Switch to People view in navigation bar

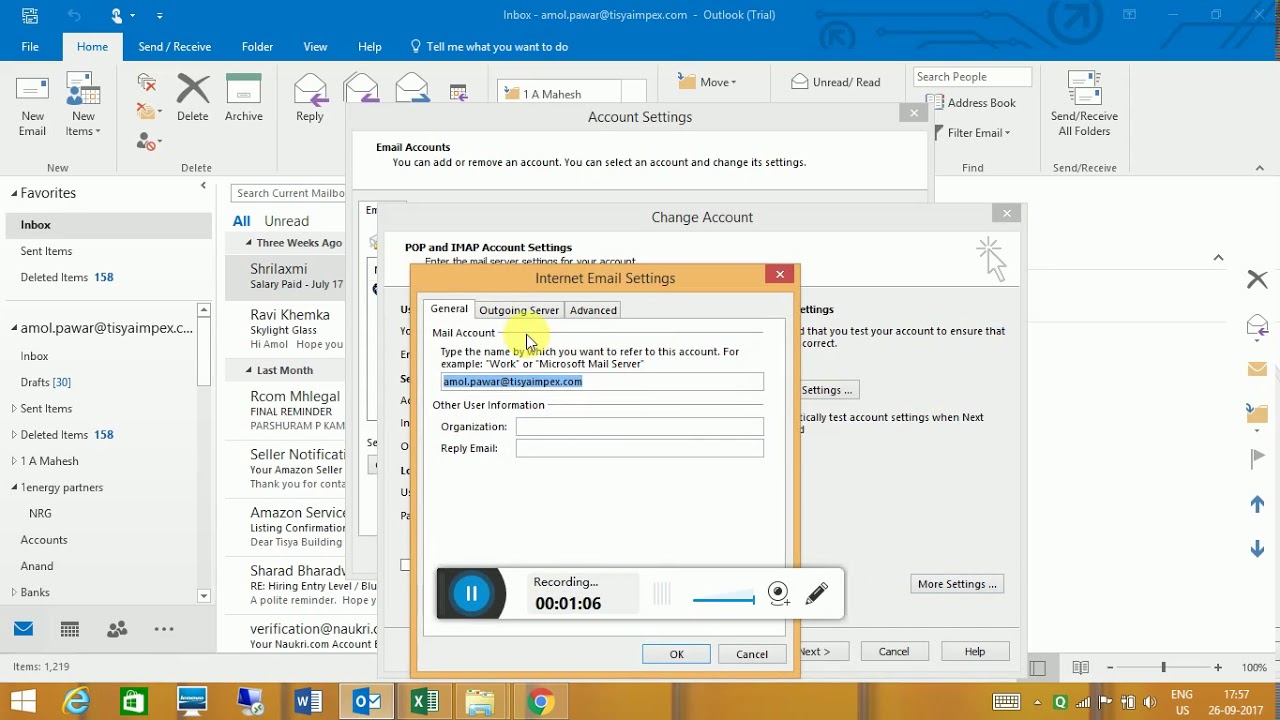click(117, 629)
